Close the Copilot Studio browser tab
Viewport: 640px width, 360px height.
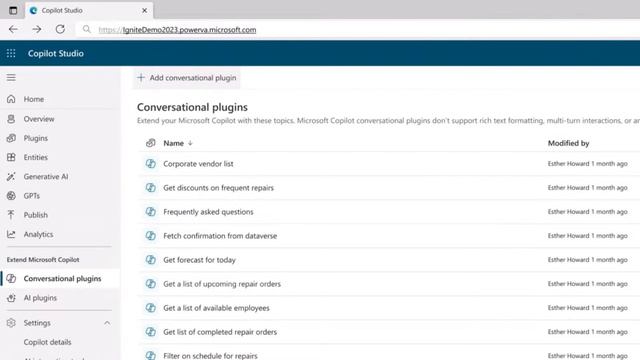pyautogui.click(x=144, y=10)
